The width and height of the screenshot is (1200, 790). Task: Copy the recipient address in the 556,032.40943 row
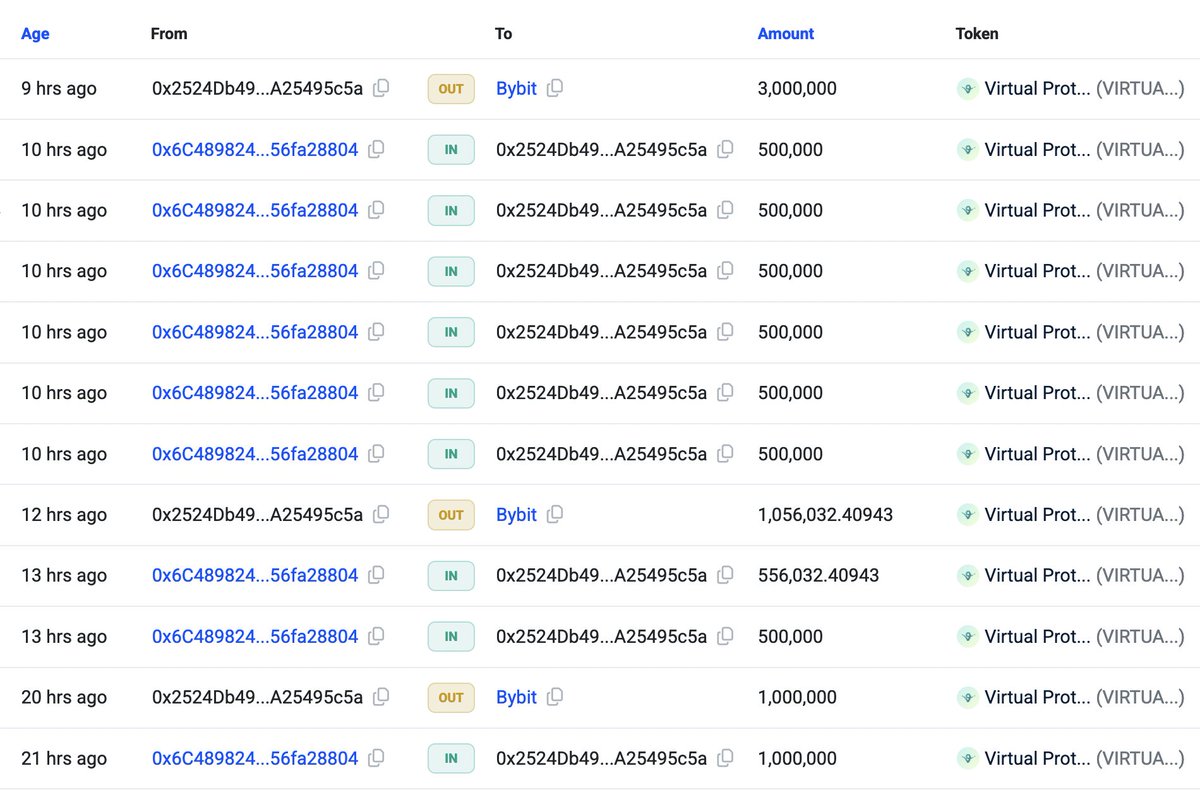tap(725, 575)
